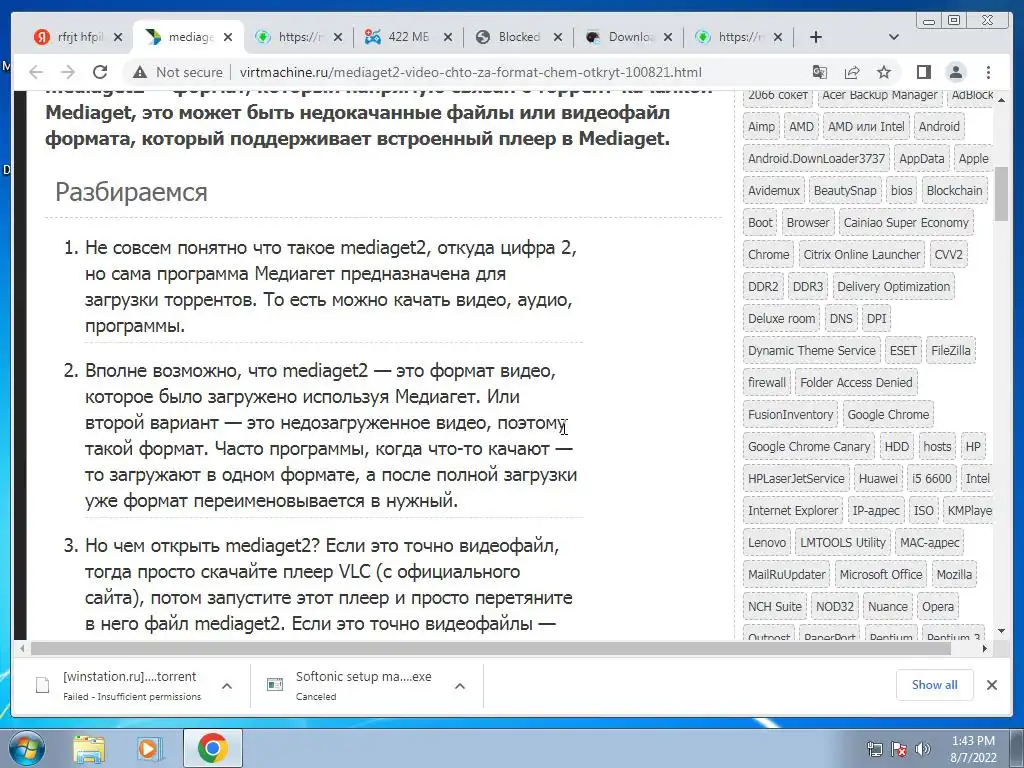This screenshot has width=1024, height=768.
Task: Open the Folder Access Denied tag
Action: pos(856,383)
